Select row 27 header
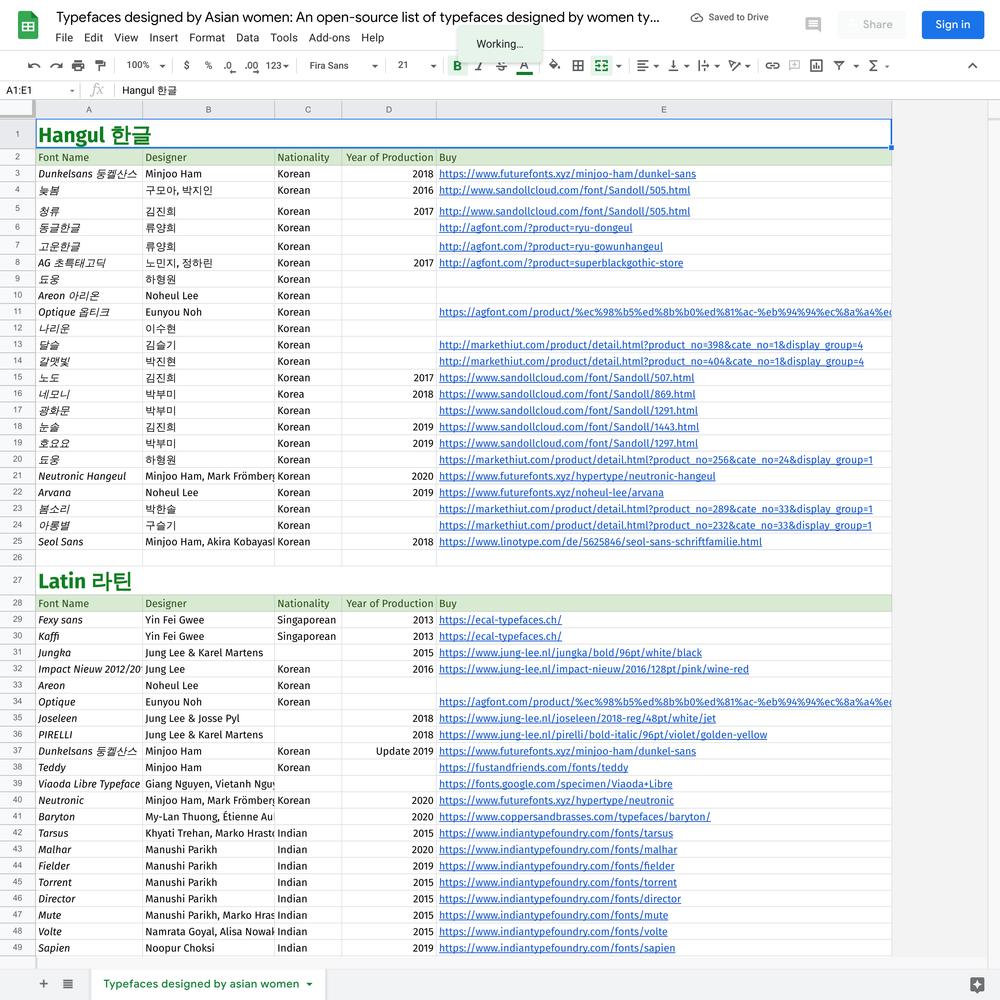The height and width of the screenshot is (1000, 1000). pos(17,580)
